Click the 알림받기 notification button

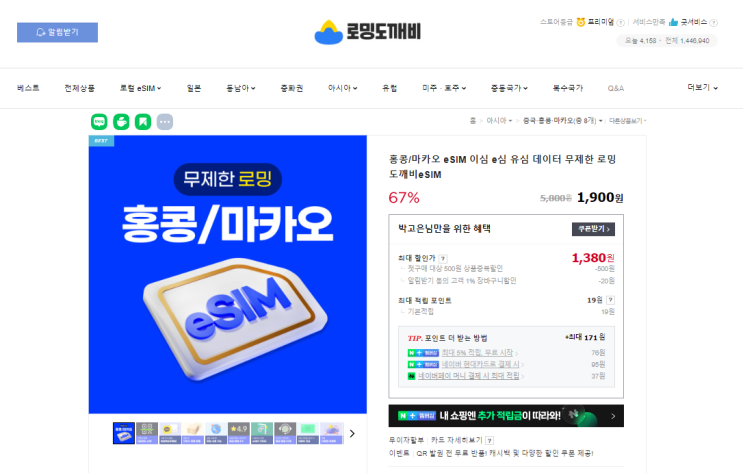57,32
